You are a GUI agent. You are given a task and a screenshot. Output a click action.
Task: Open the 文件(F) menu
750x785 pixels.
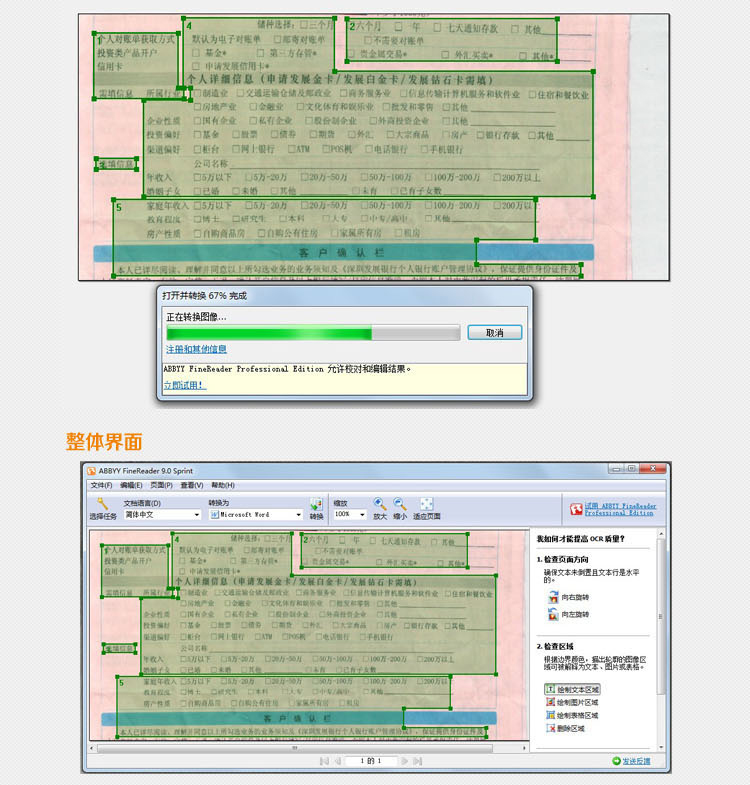point(101,485)
